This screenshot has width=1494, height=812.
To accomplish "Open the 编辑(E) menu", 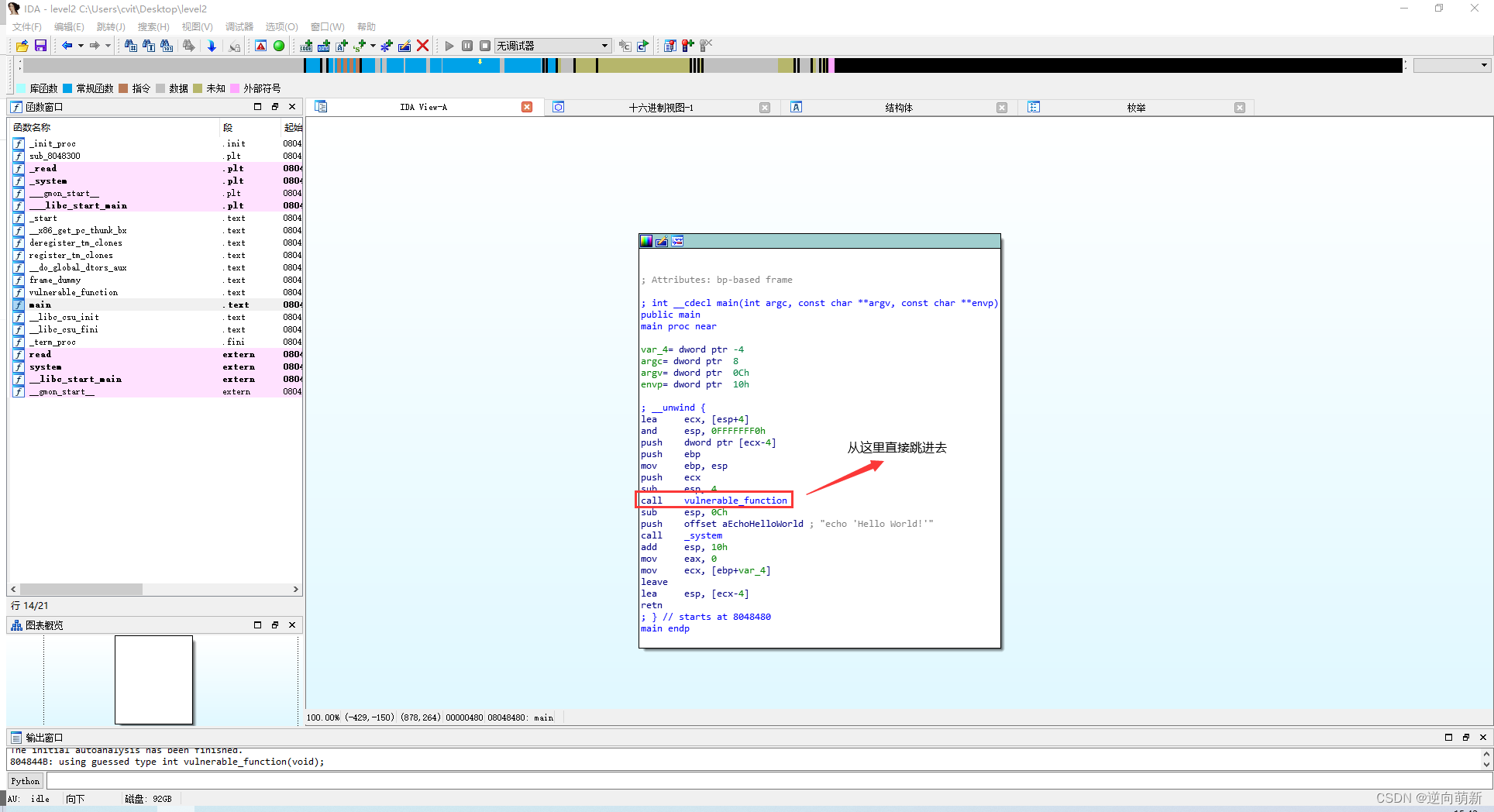I will (x=70, y=27).
